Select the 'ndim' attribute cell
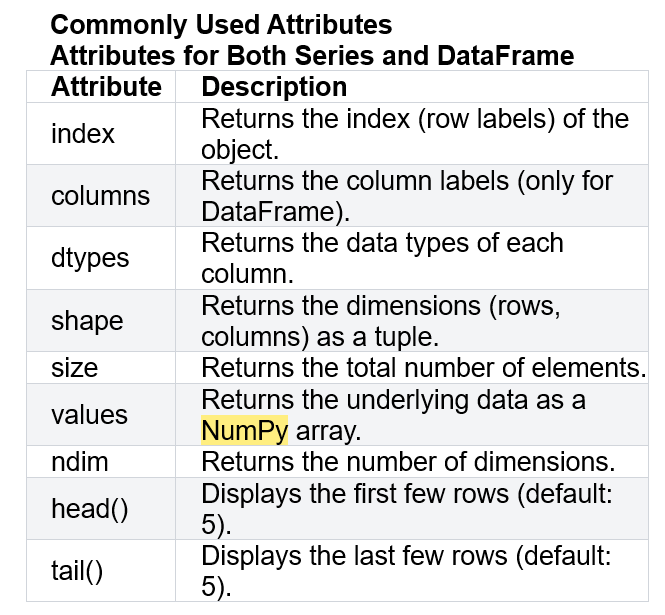Viewport: 665px width, 615px height. [x=101, y=461]
